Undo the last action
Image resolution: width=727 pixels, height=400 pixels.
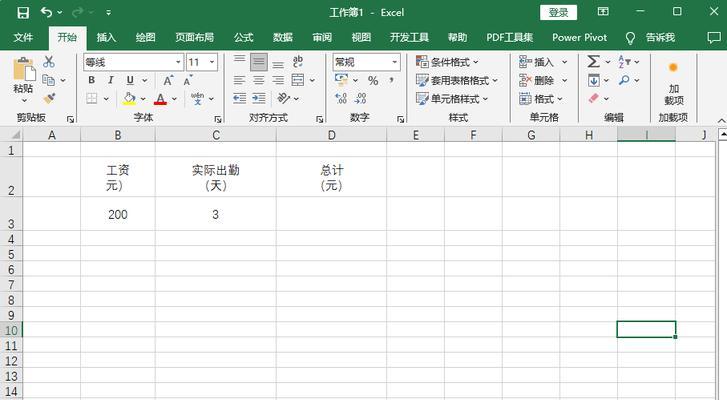pyautogui.click(x=46, y=12)
